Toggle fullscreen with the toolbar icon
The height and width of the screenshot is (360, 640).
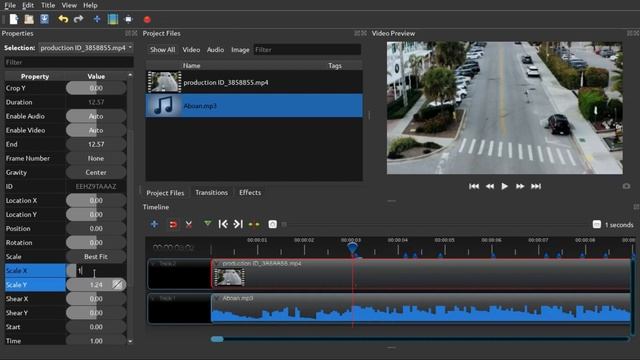[129, 19]
